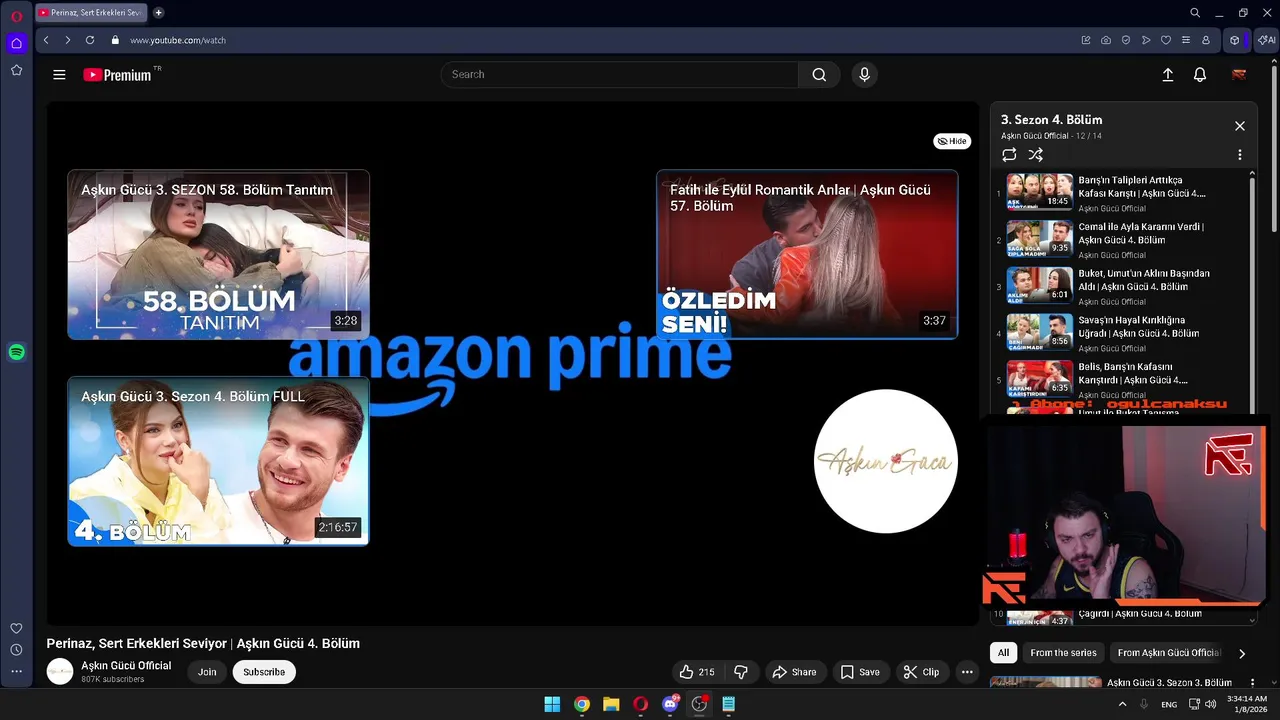
Task: Click the search magnifier button
Action: (819, 74)
